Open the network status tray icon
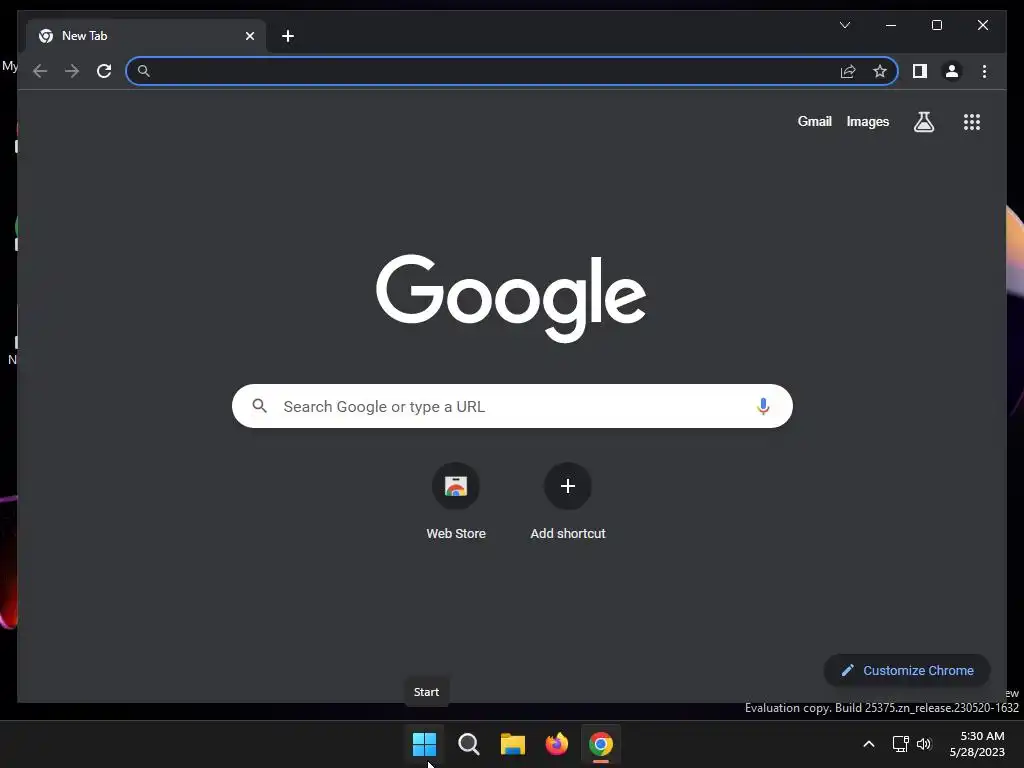 [x=901, y=744]
